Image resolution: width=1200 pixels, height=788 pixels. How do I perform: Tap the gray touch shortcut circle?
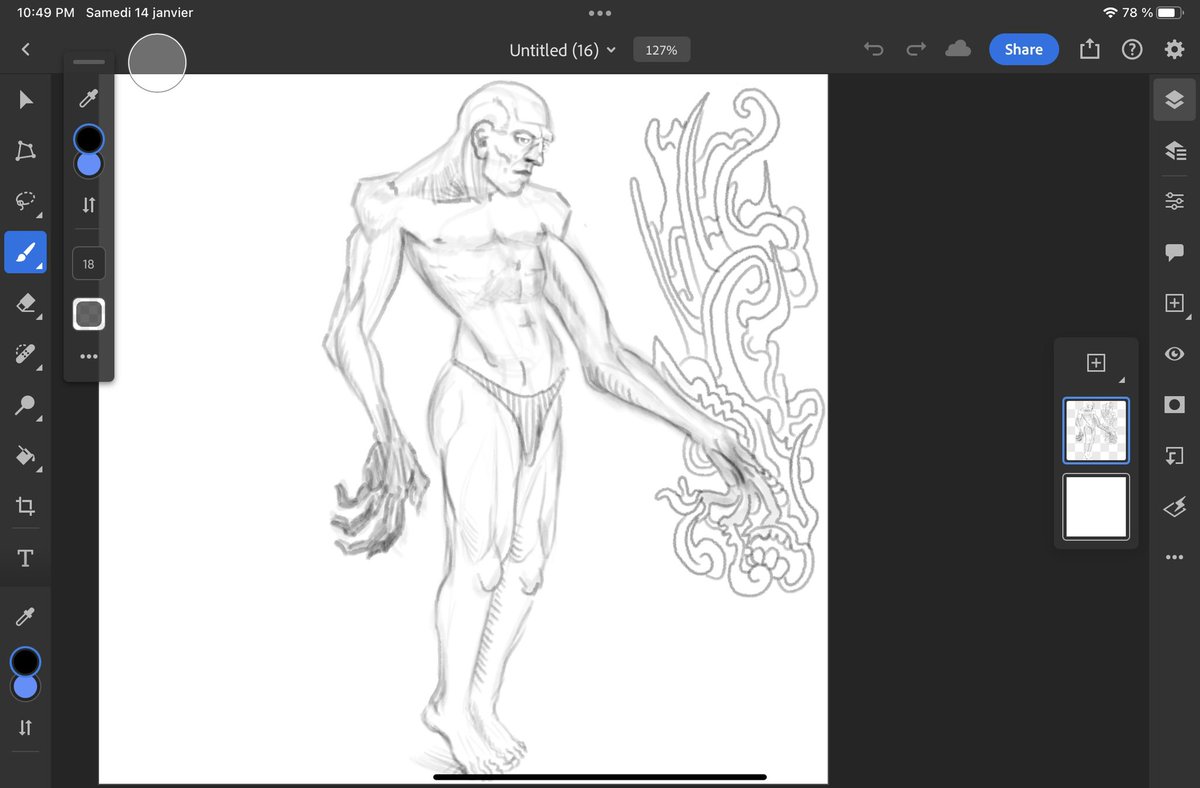pyautogui.click(x=157, y=62)
